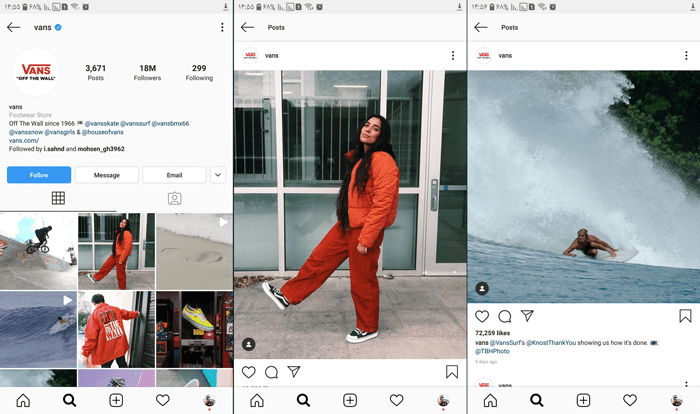Follow the vans account
This screenshot has width=700, height=414.
coord(39,175)
